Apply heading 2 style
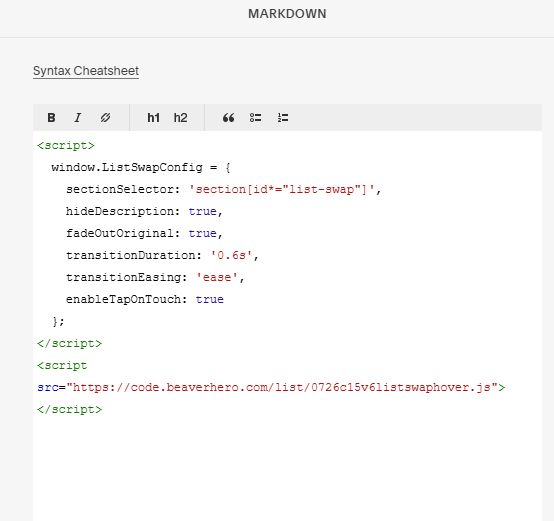The height and width of the screenshot is (521, 554). click(181, 118)
